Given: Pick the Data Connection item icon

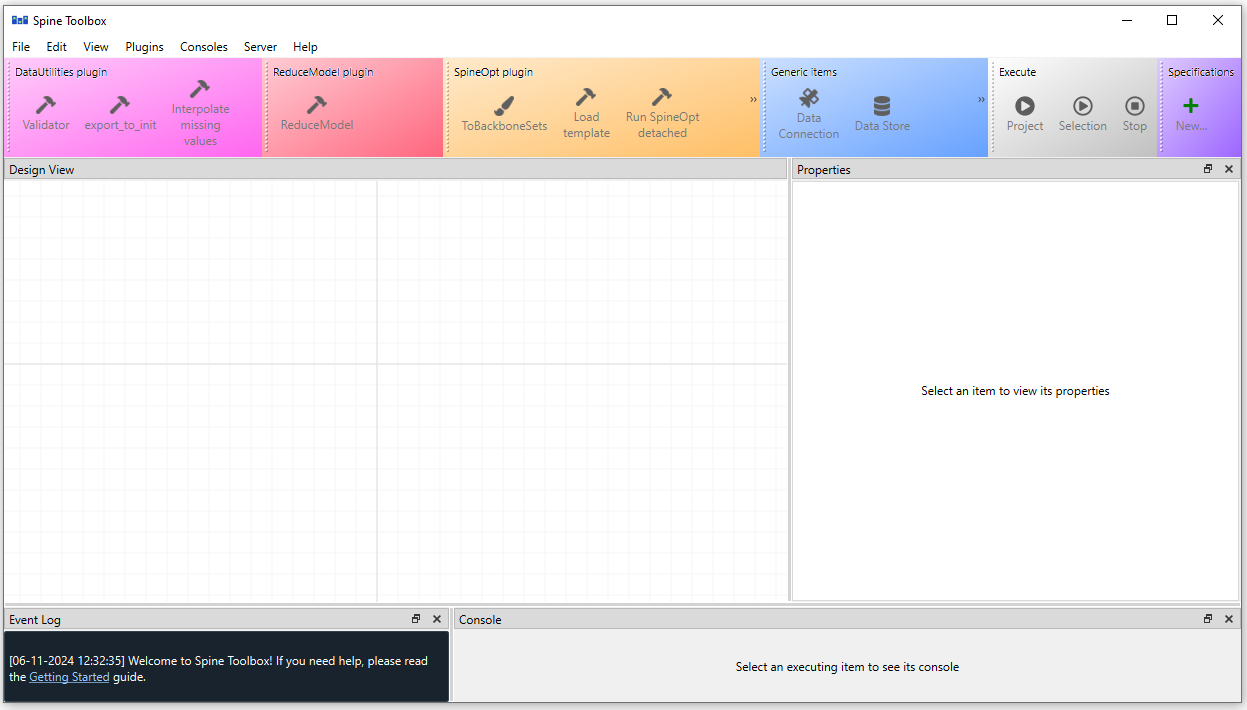Looking at the screenshot, I should coord(809,98).
